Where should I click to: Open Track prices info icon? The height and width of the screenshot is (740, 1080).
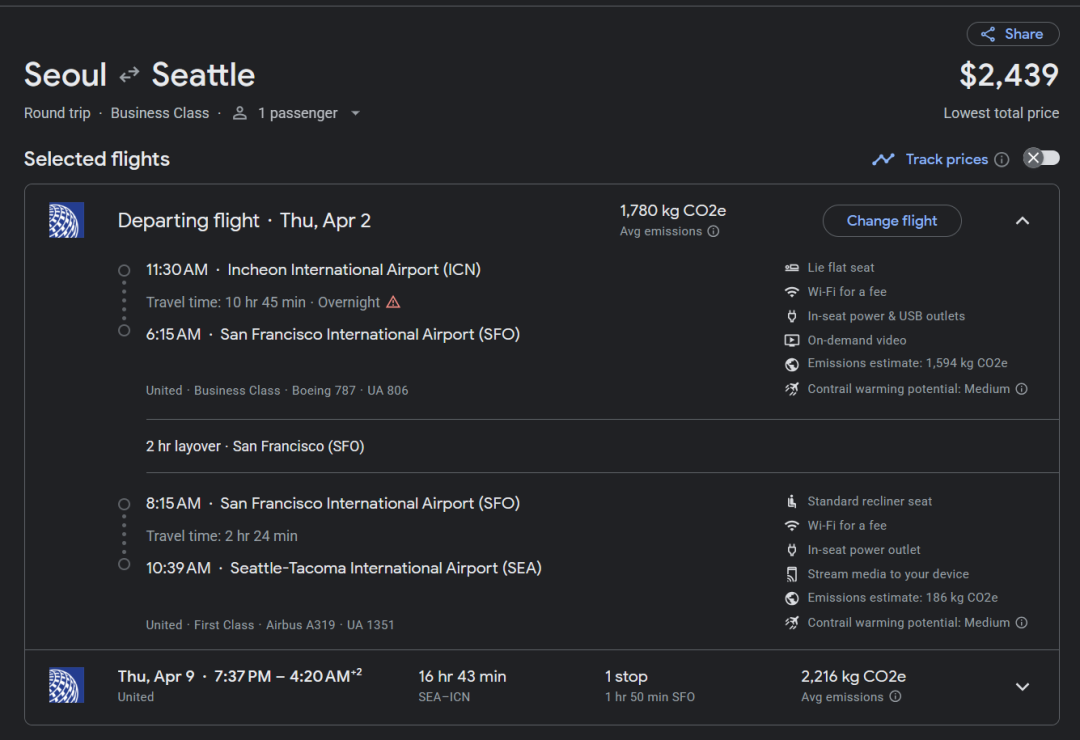(1001, 160)
